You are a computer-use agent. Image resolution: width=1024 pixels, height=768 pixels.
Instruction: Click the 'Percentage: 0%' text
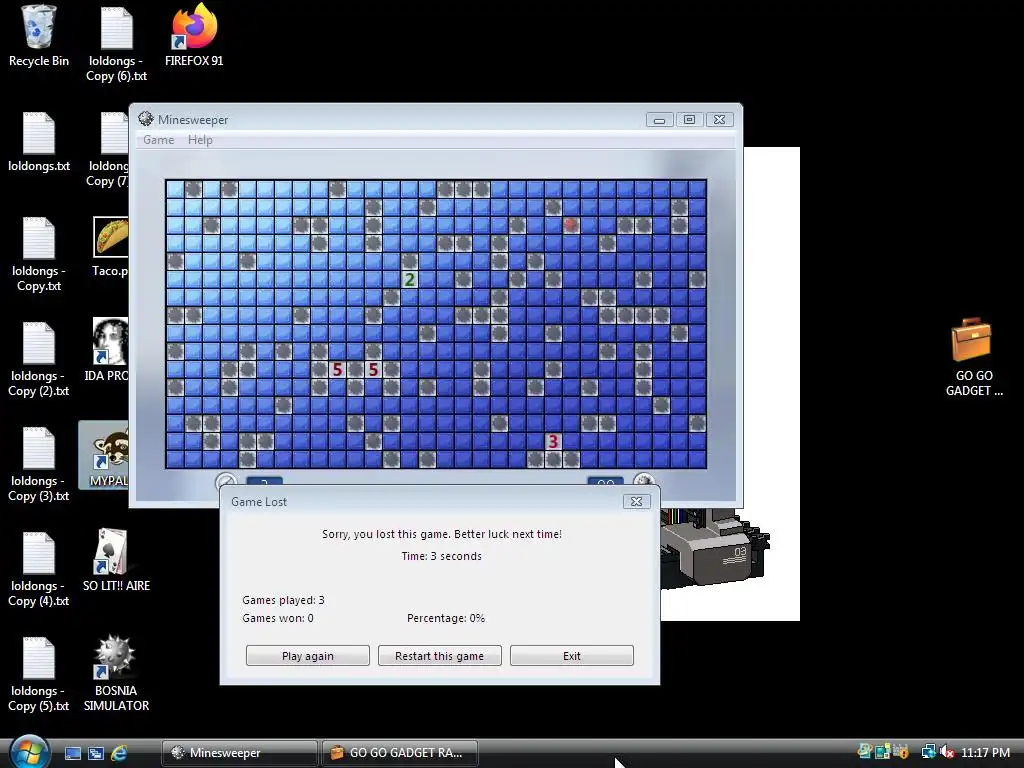[x=446, y=618]
